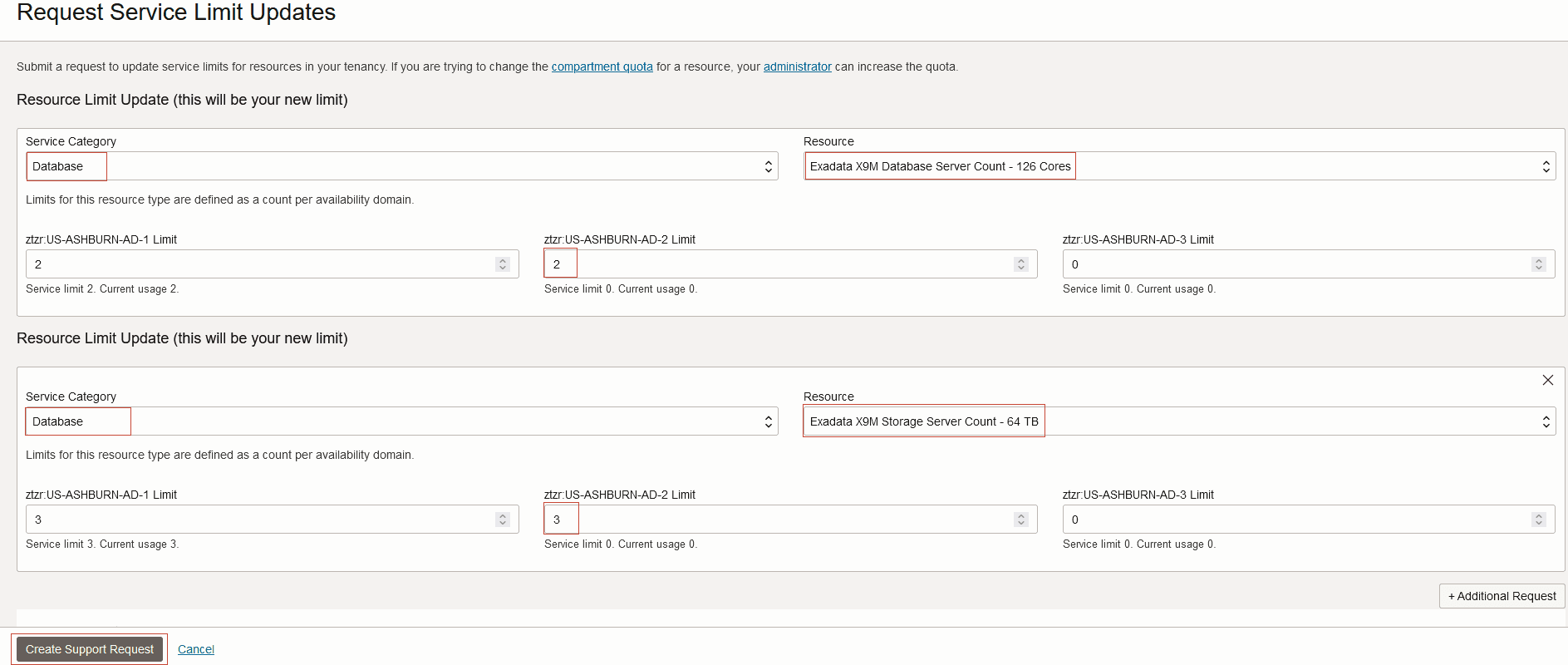Click stepper arrows on first AD-2 Limit field
This screenshot has height=665, width=1568.
point(1021,264)
